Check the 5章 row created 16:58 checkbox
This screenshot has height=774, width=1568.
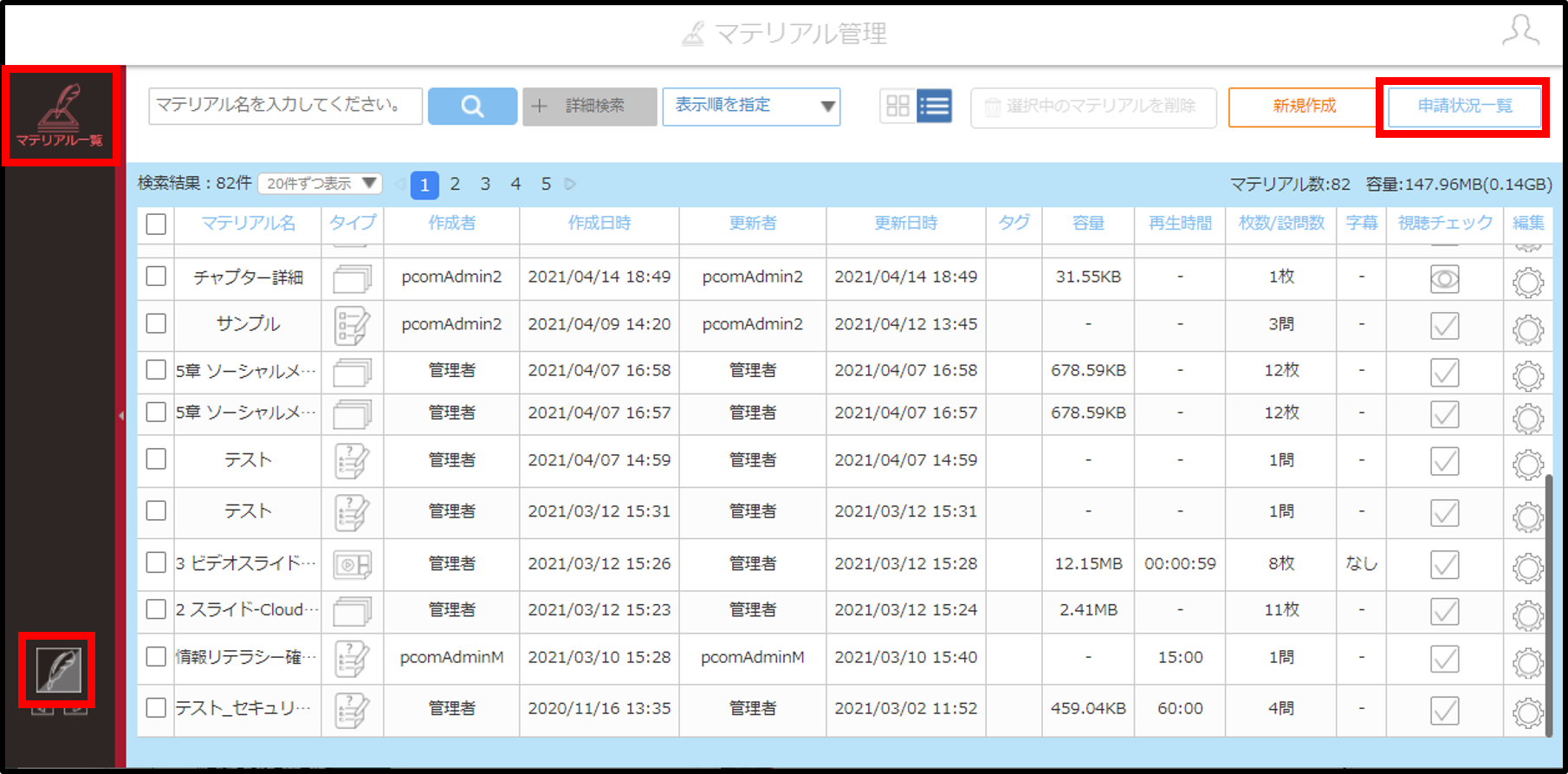pyautogui.click(x=156, y=370)
